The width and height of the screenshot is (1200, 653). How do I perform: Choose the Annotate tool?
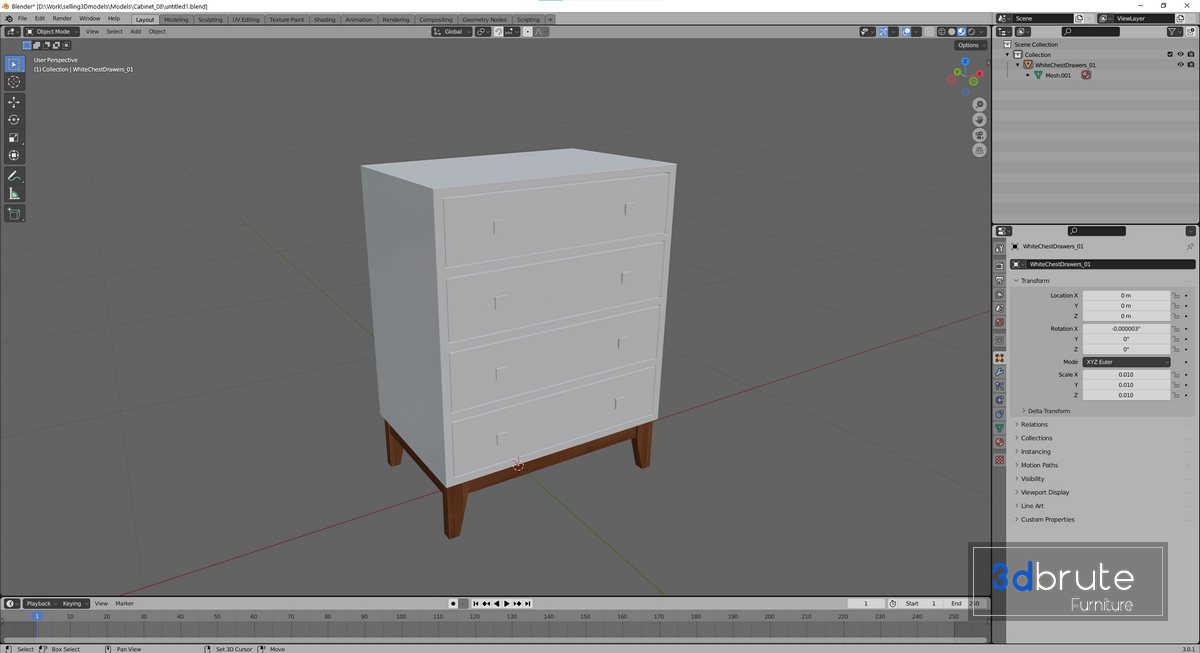coord(14,176)
